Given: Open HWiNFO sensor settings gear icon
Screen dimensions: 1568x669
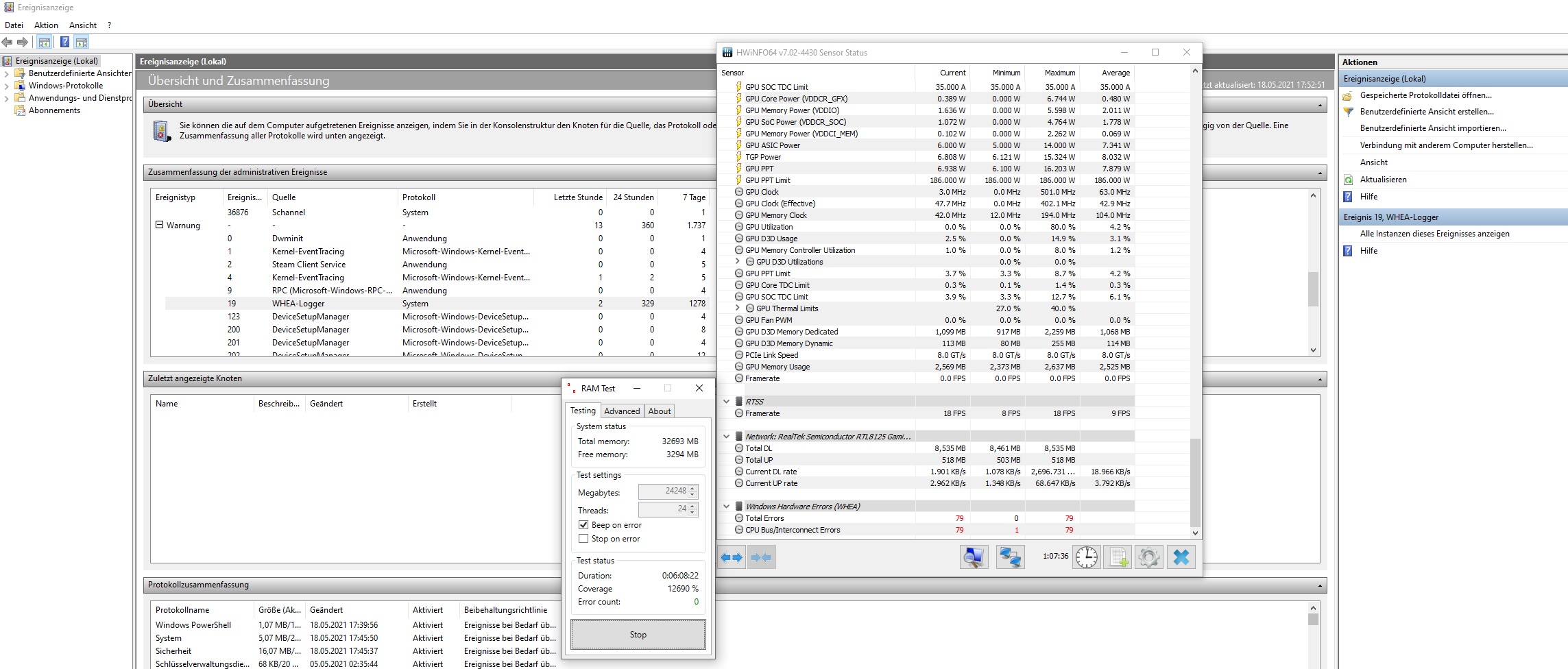Looking at the screenshot, I should (1149, 558).
